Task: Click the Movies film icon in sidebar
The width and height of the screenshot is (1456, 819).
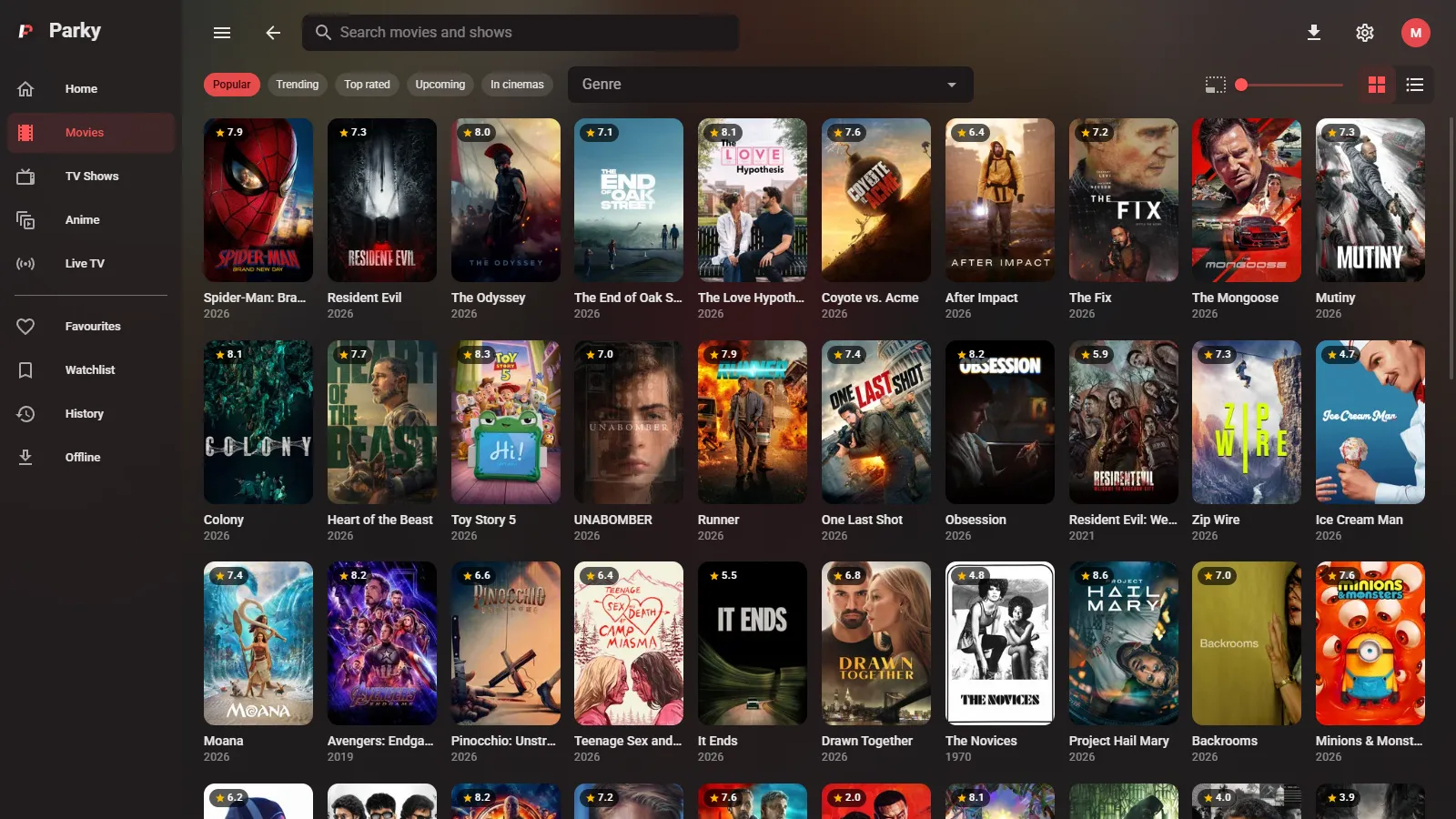Action: coord(25,133)
